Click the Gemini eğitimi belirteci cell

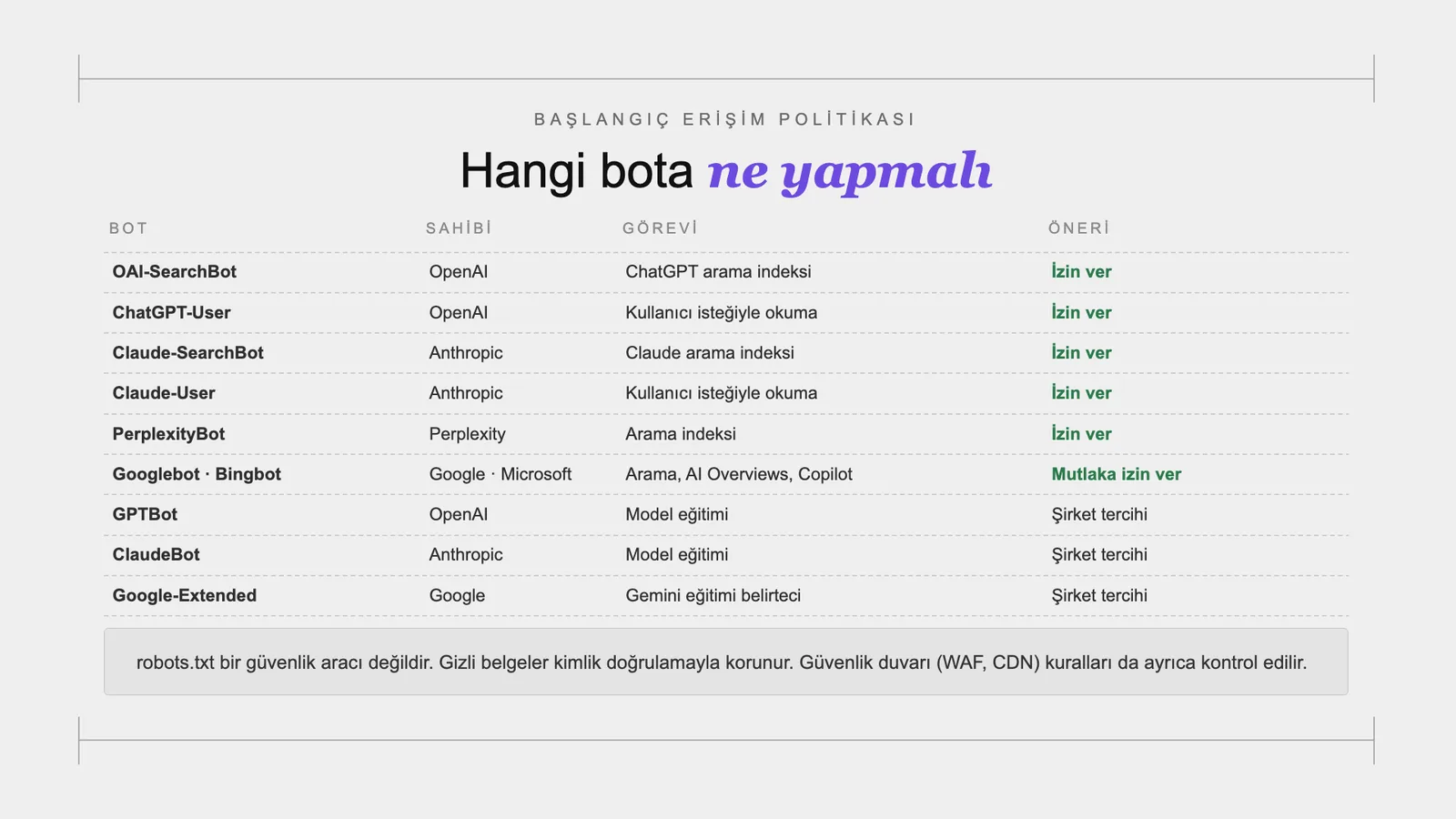(713, 595)
